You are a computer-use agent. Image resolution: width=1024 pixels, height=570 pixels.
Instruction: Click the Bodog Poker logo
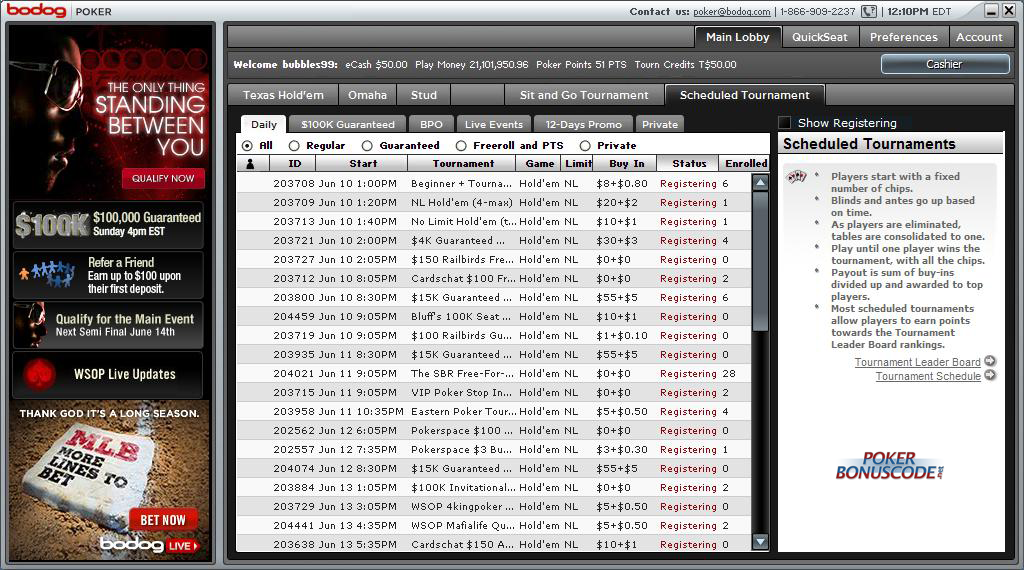(x=59, y=11)
